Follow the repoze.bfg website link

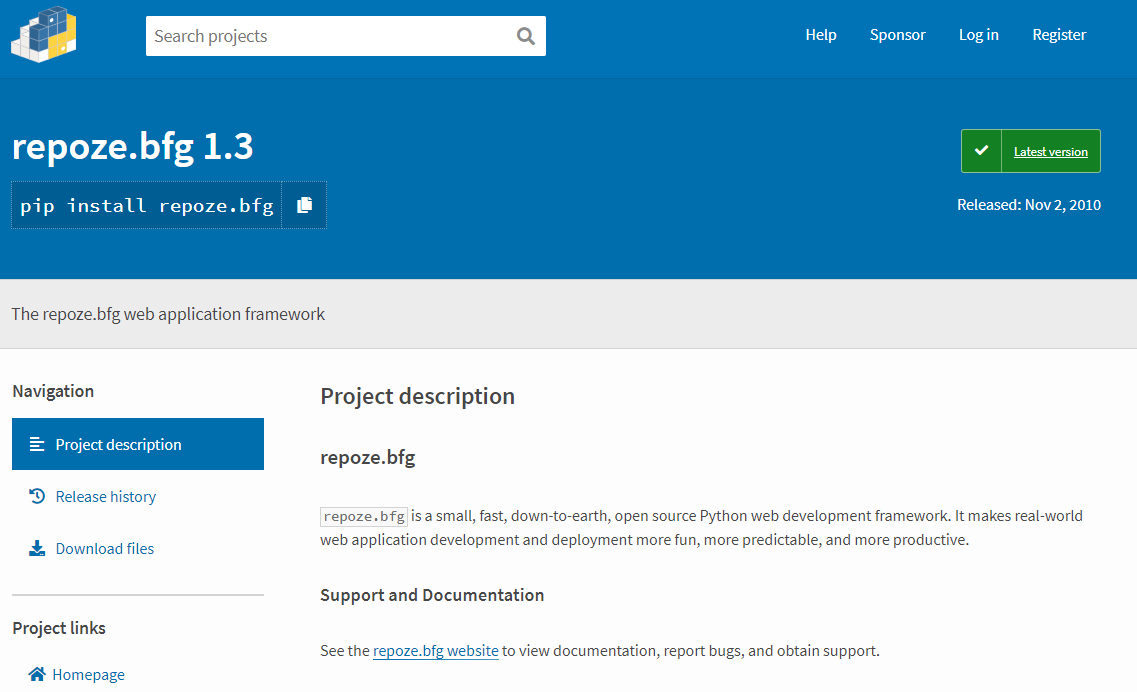click(x=435, y=651)
